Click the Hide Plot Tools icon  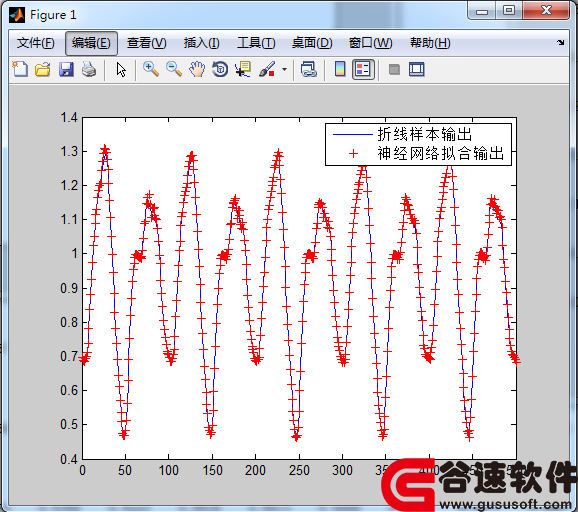[394, 69]
